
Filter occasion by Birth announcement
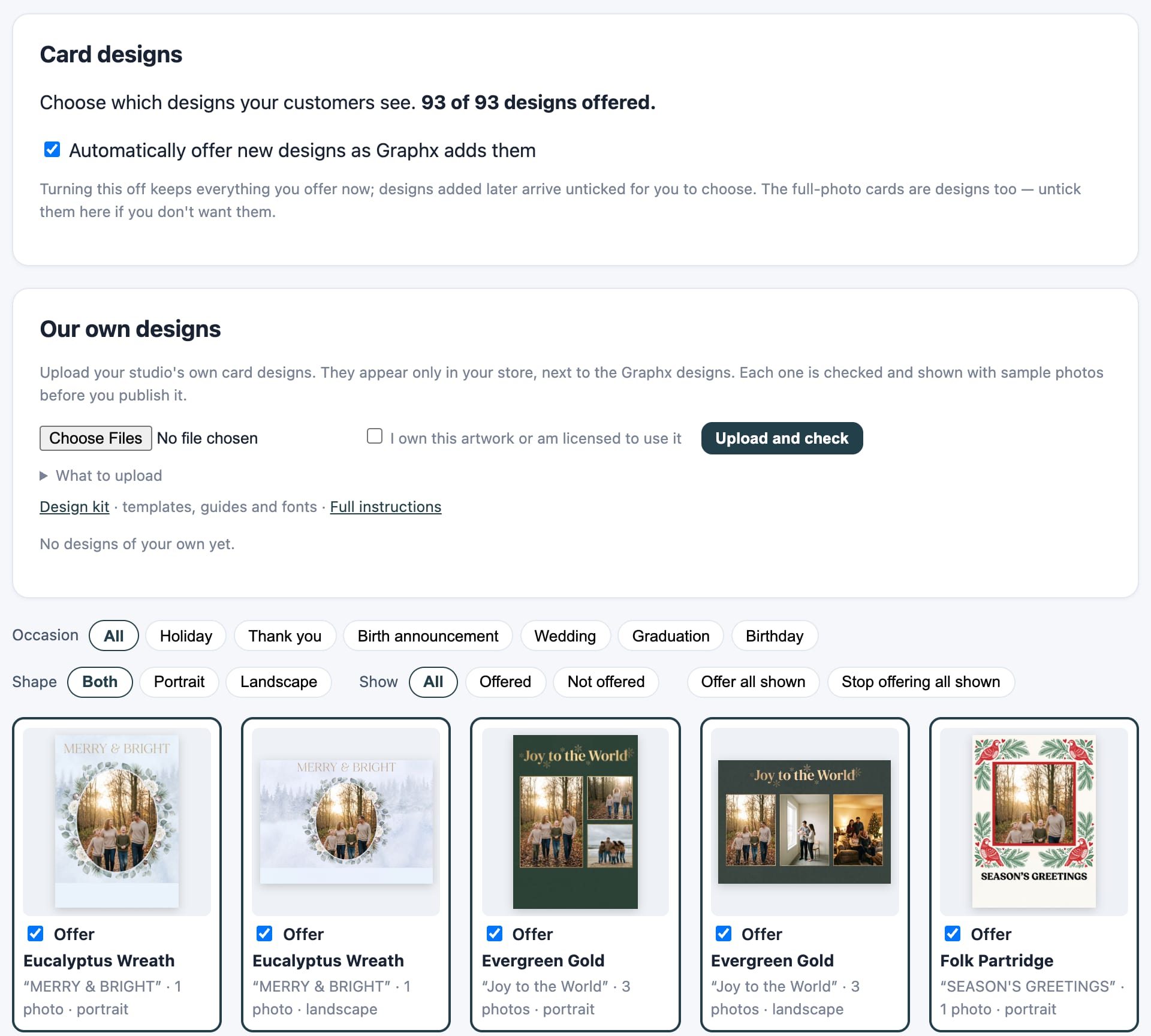[x=428, y=636]
